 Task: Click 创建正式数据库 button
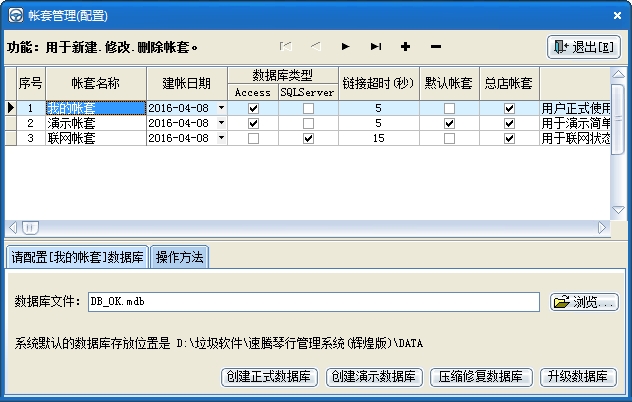click(x=269, y=377)
